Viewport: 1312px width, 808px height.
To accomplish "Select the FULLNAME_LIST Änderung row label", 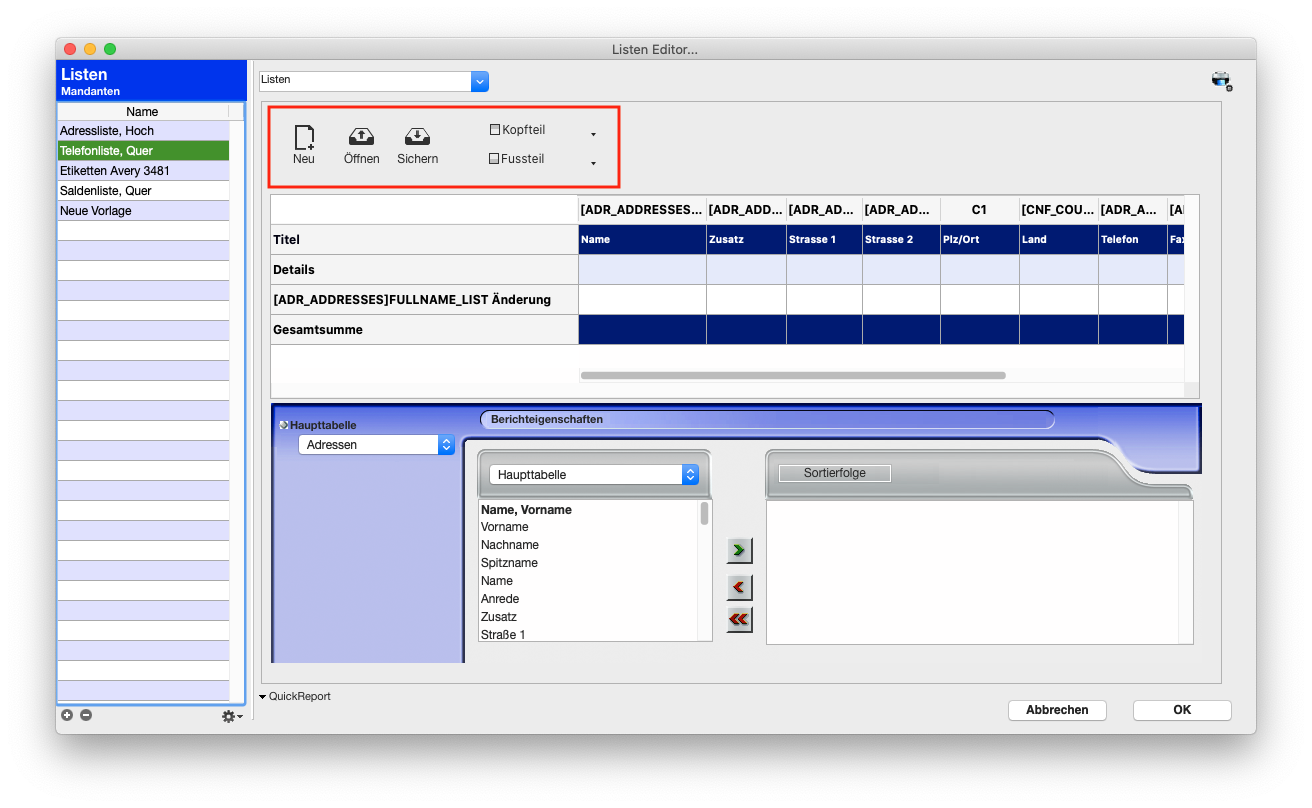I will coord(425,300).
